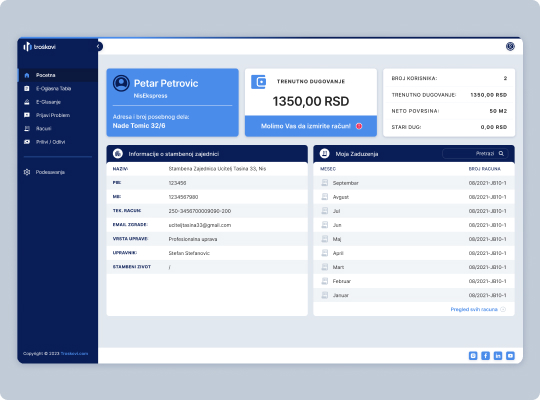540x400 pixels.
Task: Click the Tek. Racun account number value
Action: [x=200, y=211]
